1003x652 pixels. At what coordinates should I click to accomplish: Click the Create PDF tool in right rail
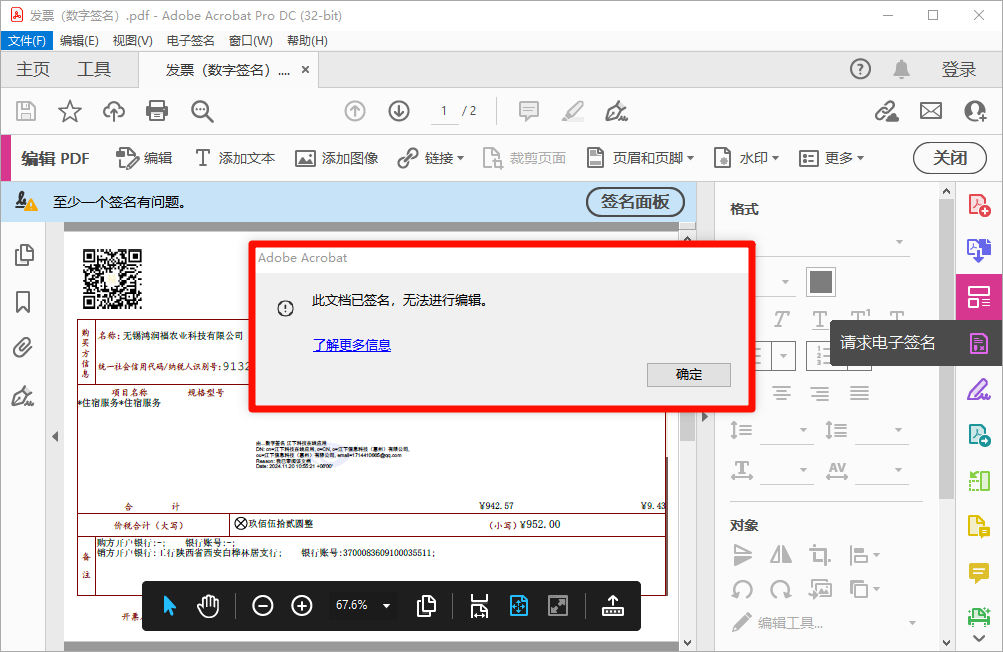click(x=979, y=205)
